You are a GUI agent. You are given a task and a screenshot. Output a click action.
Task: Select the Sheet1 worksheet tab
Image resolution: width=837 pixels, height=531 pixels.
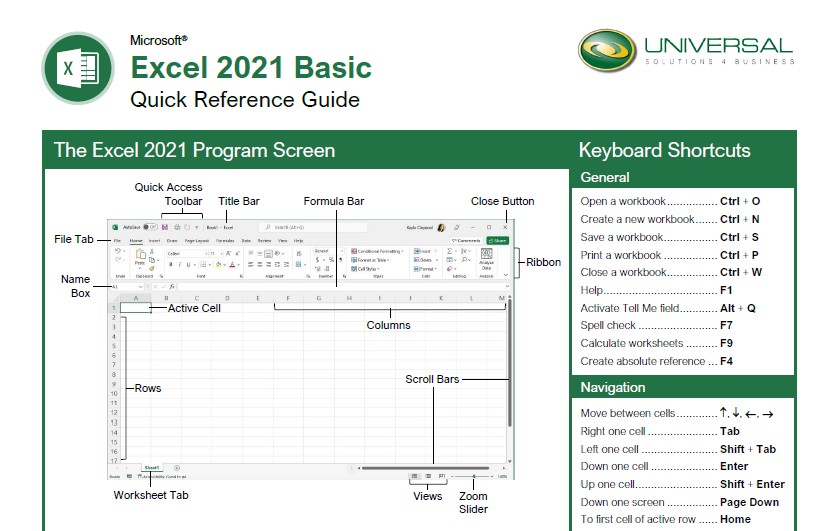click(x=152, y=468)
